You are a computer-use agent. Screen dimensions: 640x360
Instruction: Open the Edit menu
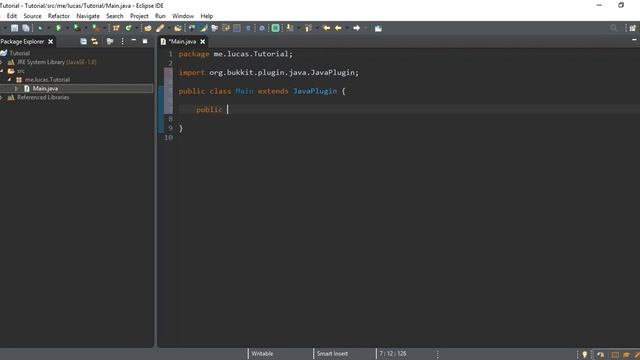pyautogui.click(x=12, y=16)
